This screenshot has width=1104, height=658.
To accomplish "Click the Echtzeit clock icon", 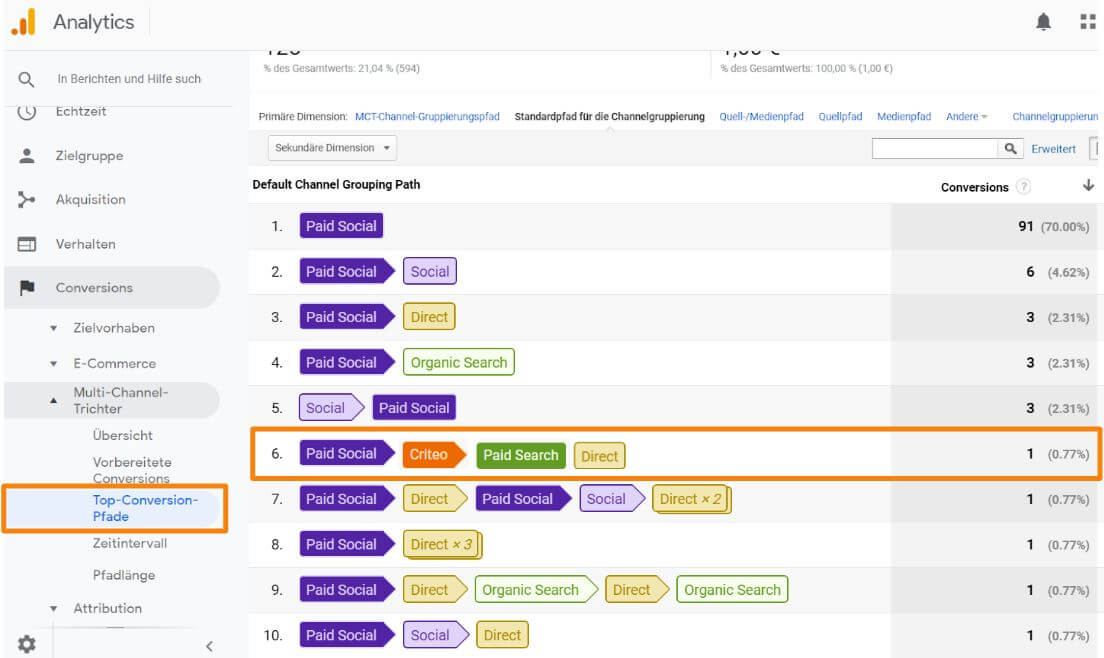I will 27,112.
